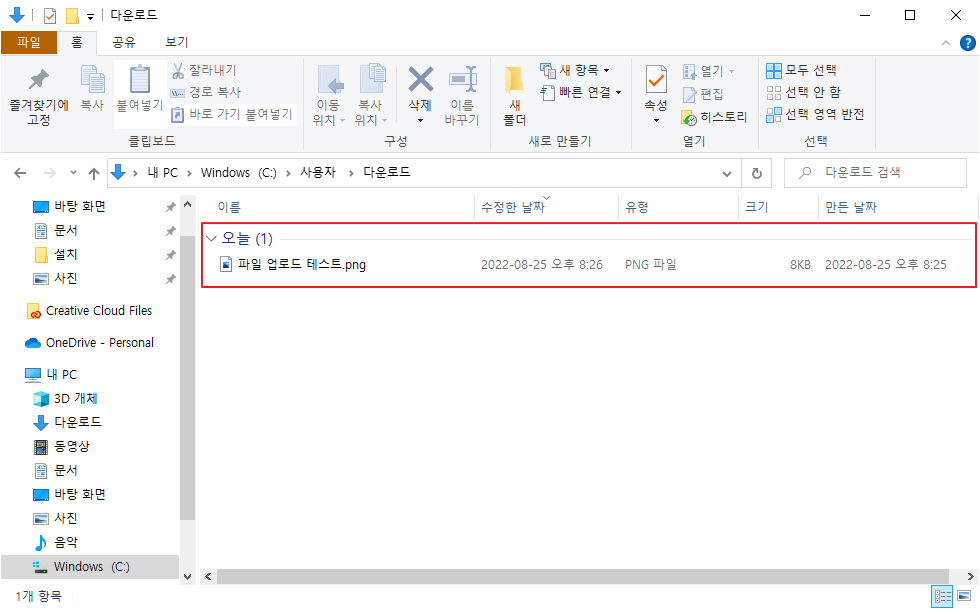Viewport: 980px width, 609px height.
Task: Click 선택 안 함 (Select none)
Action: [803, 93]
